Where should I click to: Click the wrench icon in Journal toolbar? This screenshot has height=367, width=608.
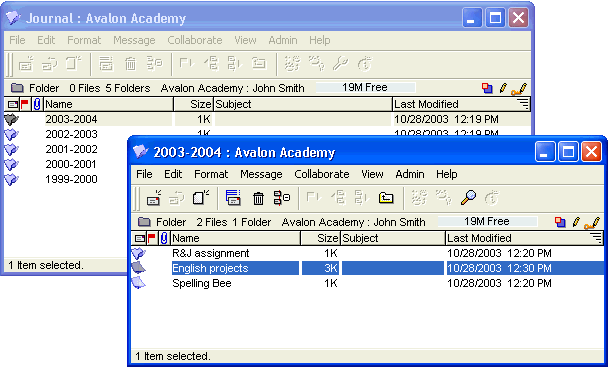[341, 64]
